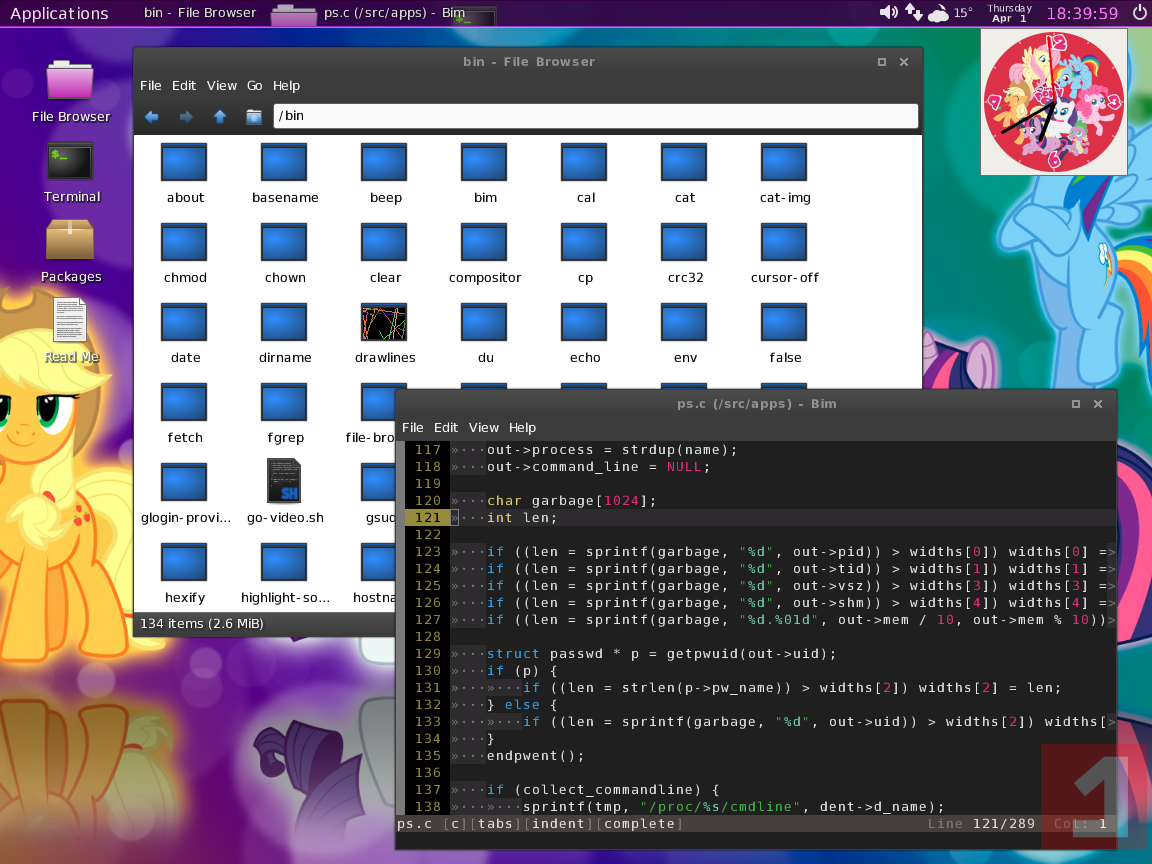This screenshot has height=864, width=1152.
Task: Switch to bin - File Browser taskbar entry
Action: [x=200, y=13]
